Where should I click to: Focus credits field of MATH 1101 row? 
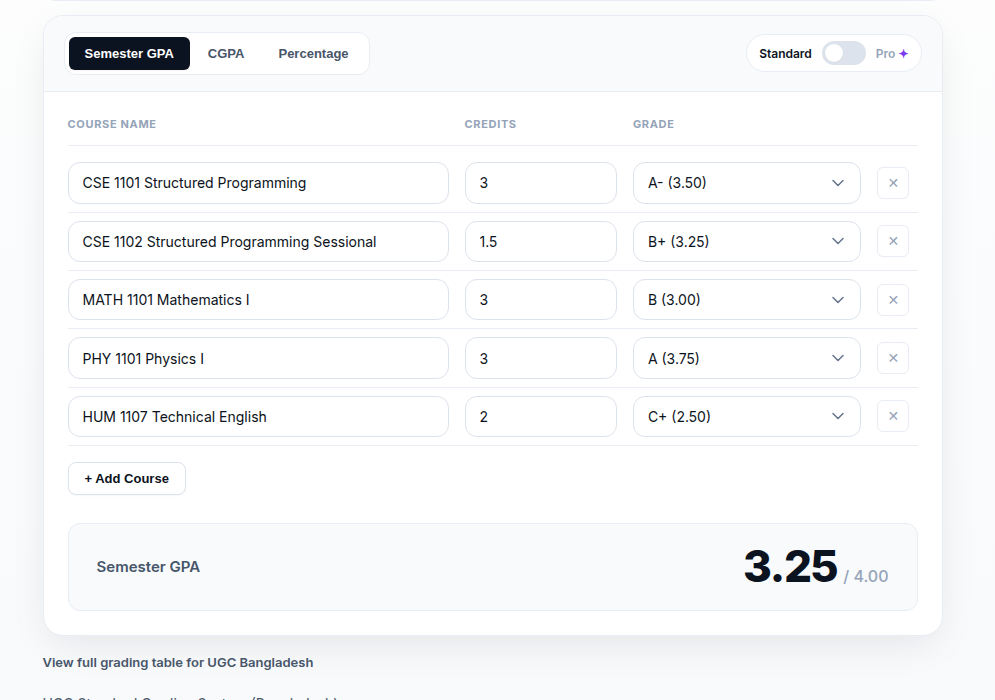pyautogui.click(x=541, y=300)
